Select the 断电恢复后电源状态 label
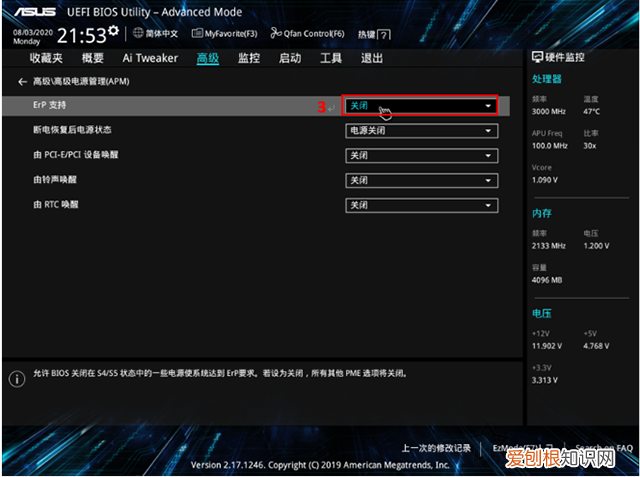The image size is (640, 477). pos(72,130)
